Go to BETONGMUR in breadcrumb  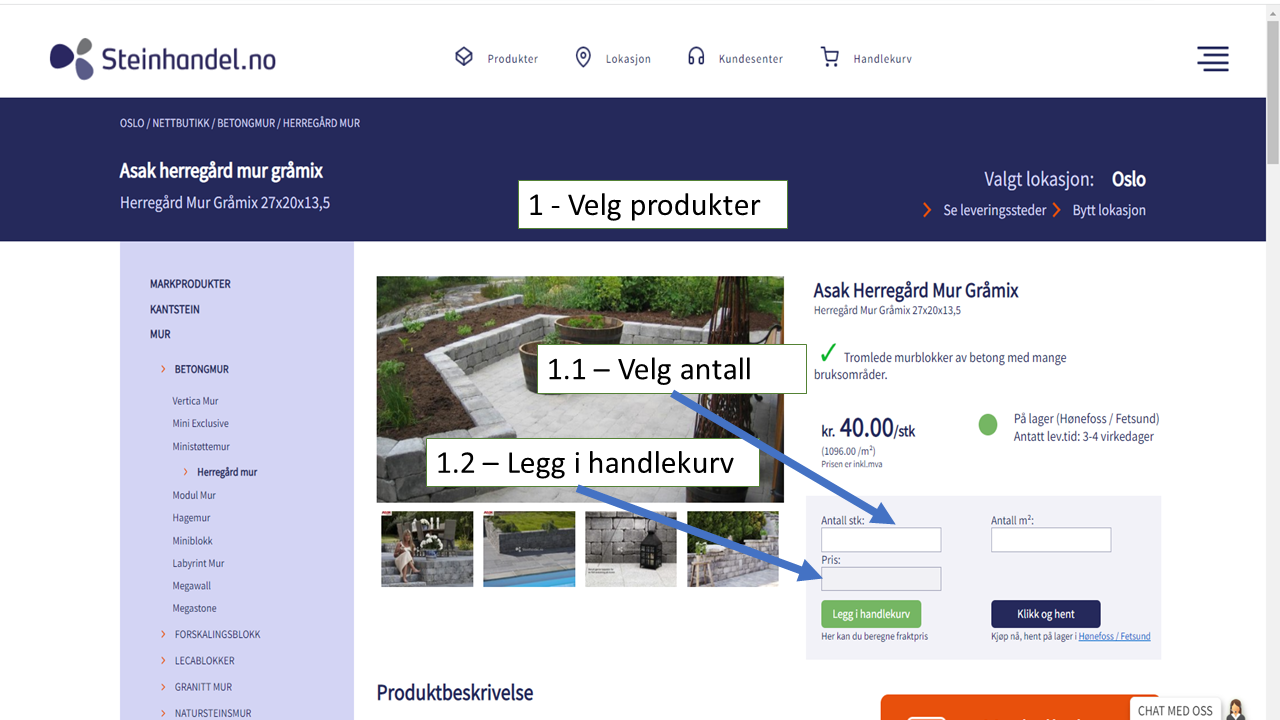[x=246, y=123]
